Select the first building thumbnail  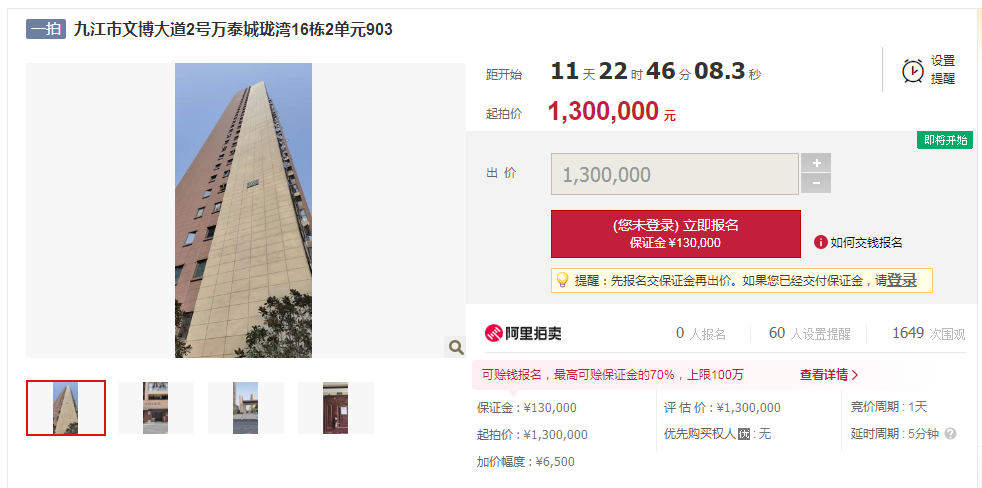click(x=66, y=408)
